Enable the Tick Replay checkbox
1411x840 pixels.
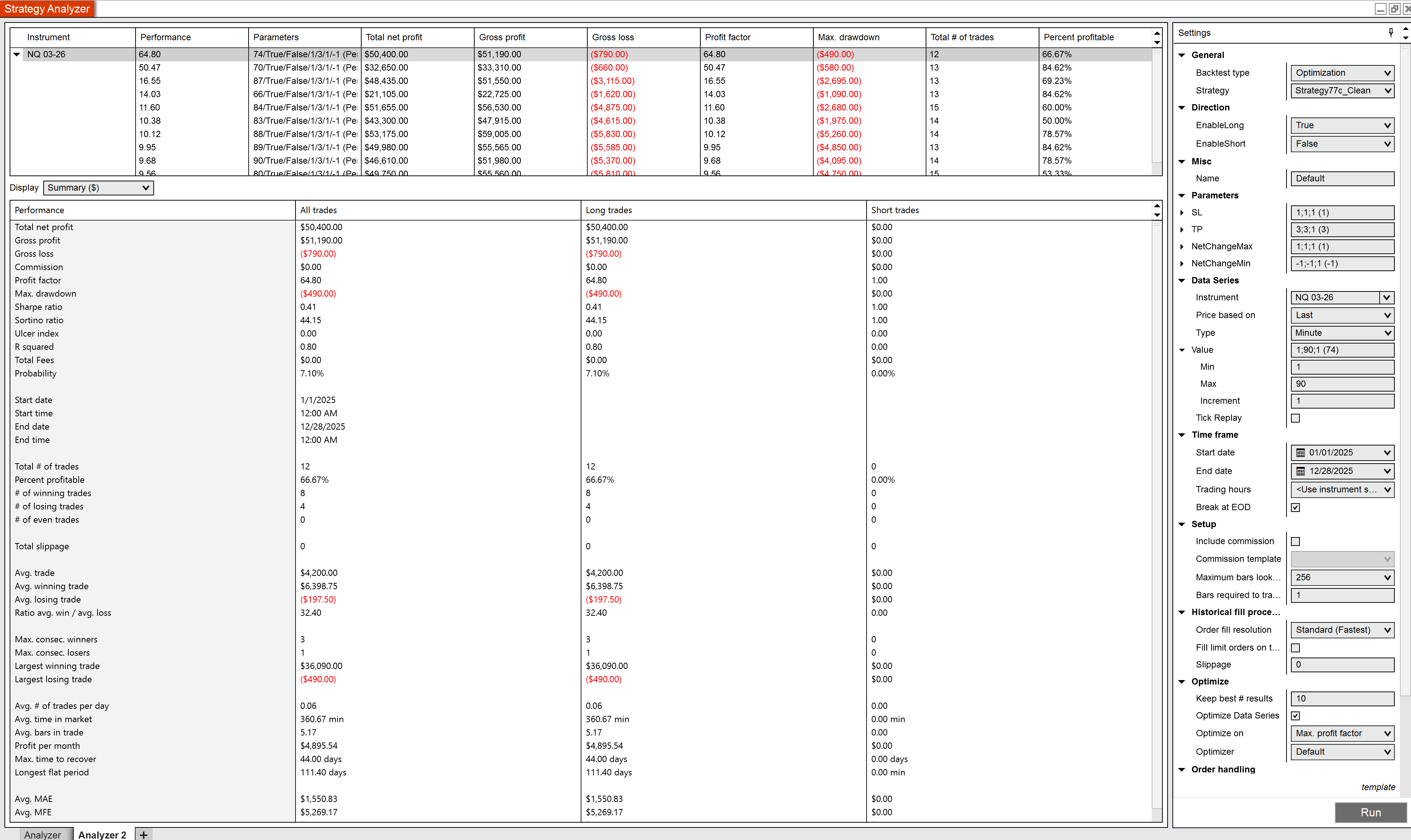coord(1295,418)
